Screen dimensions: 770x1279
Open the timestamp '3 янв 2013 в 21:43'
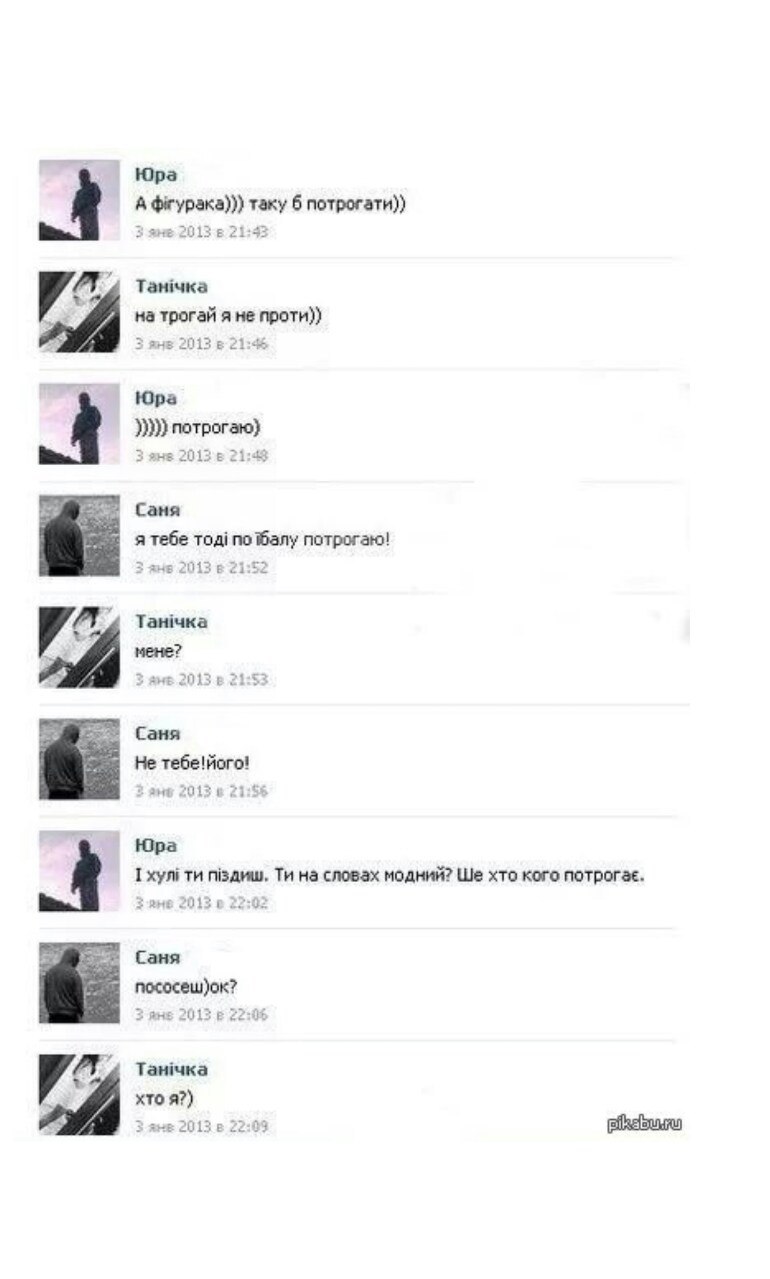pyautogui.click(x=201, y=232)
